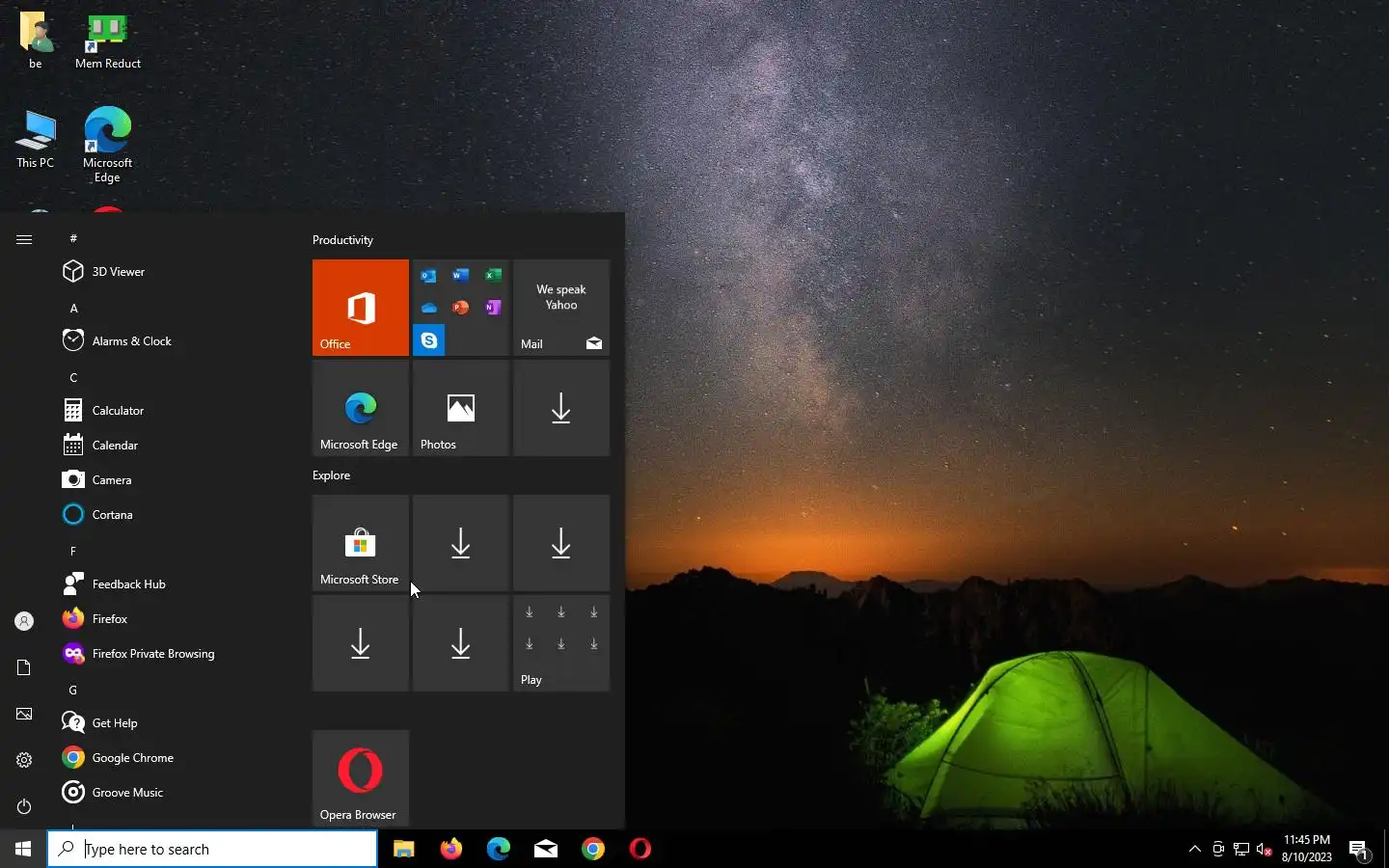Click the taskbar search box
This screenshot has width=1389, height=868.
212,849
